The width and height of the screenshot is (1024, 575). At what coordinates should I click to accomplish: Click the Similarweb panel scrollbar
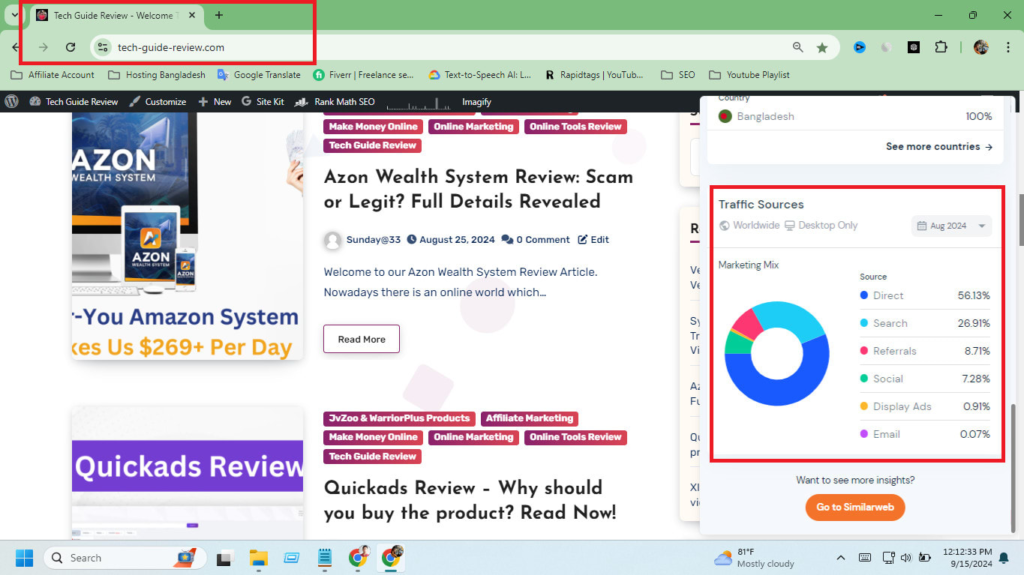pyautogui.click(x=1013, y=467)
